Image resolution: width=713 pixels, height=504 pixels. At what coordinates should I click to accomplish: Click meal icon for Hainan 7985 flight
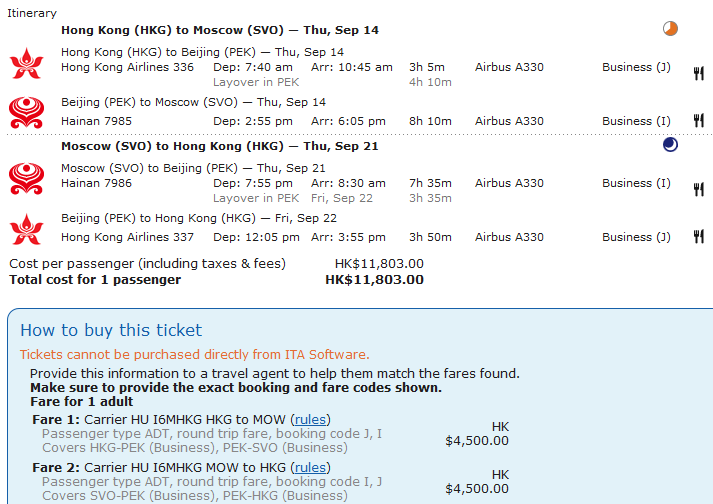tap(699, 121)
